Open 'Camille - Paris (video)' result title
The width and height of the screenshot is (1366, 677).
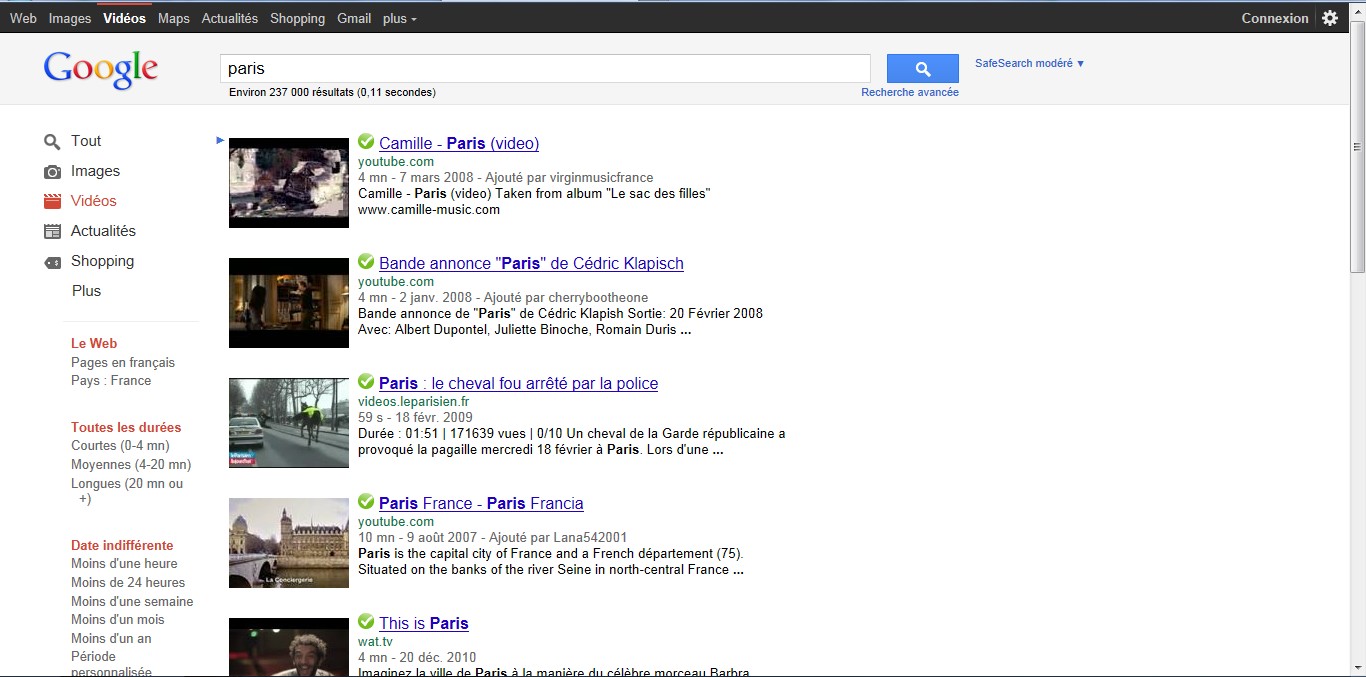(459, 143)
